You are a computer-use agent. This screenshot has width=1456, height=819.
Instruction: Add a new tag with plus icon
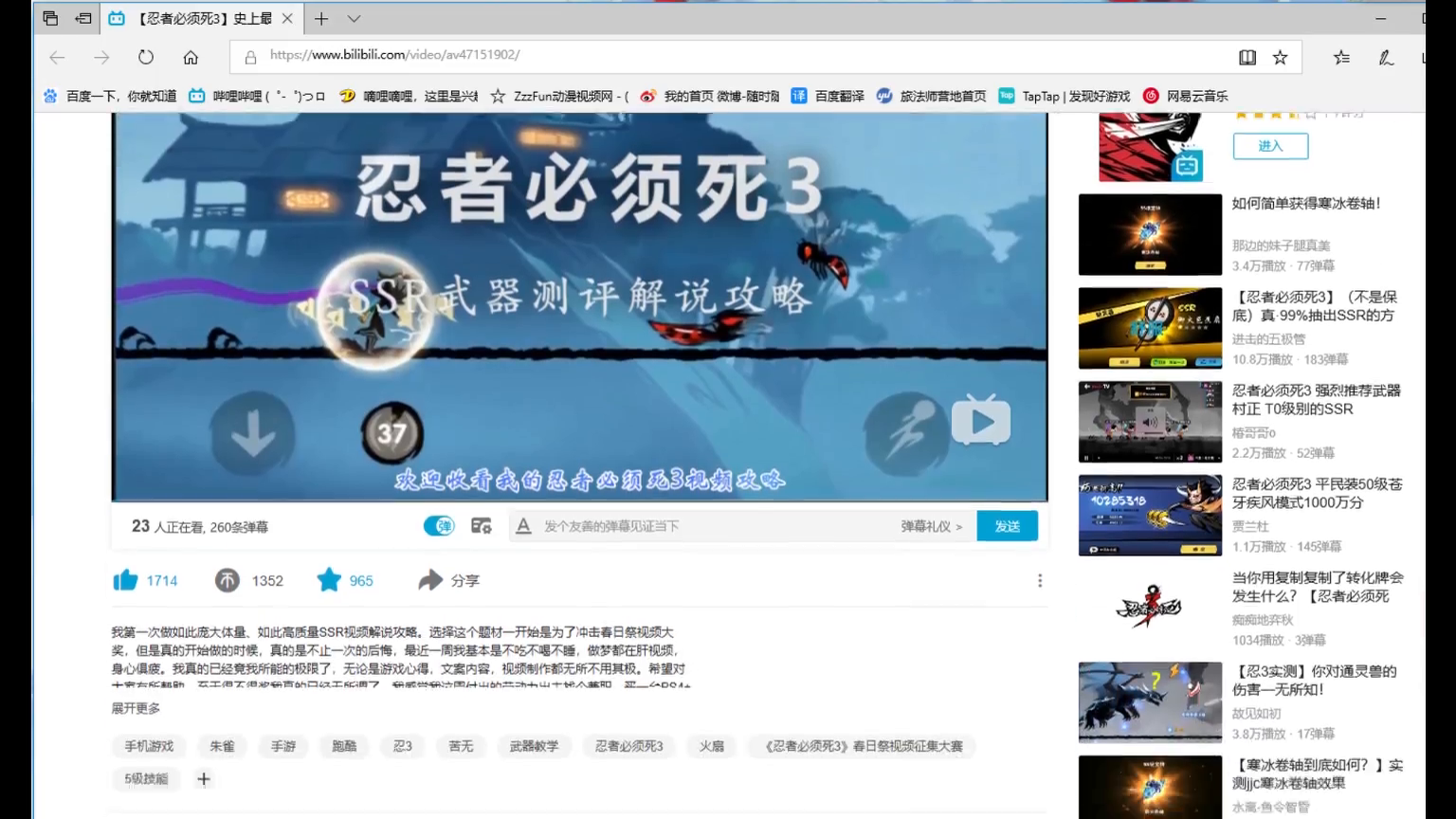(204, 778)
